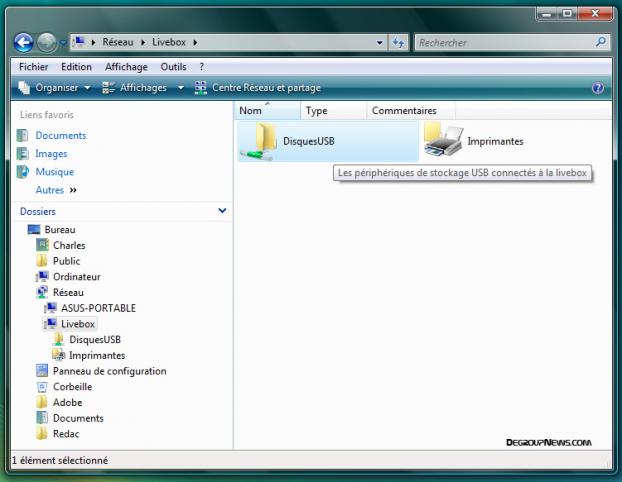Click the Documents favorite link
622x482 pixels.
(x=60, y=136)
